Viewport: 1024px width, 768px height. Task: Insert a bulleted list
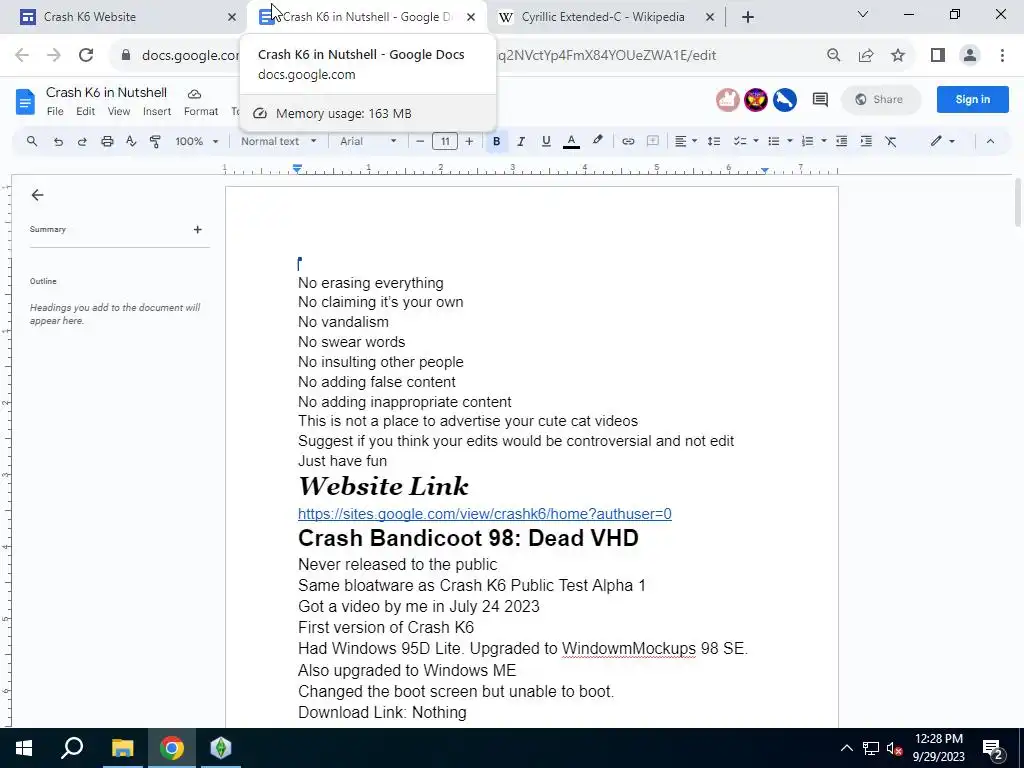tap(774, 141)
